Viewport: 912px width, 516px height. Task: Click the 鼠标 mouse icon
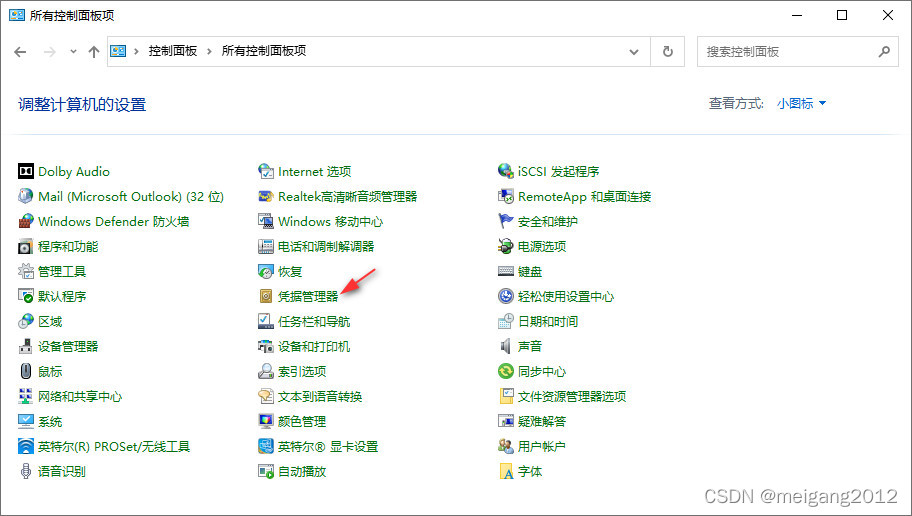(x=26, y=371)
